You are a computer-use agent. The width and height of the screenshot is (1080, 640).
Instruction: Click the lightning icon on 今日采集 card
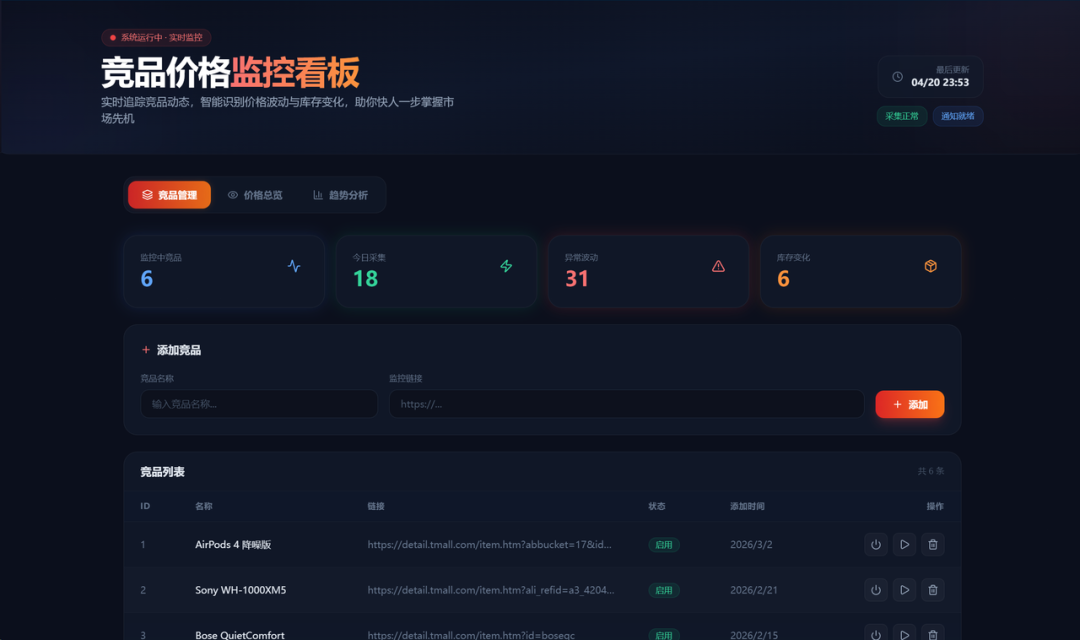tap(506, 266)
